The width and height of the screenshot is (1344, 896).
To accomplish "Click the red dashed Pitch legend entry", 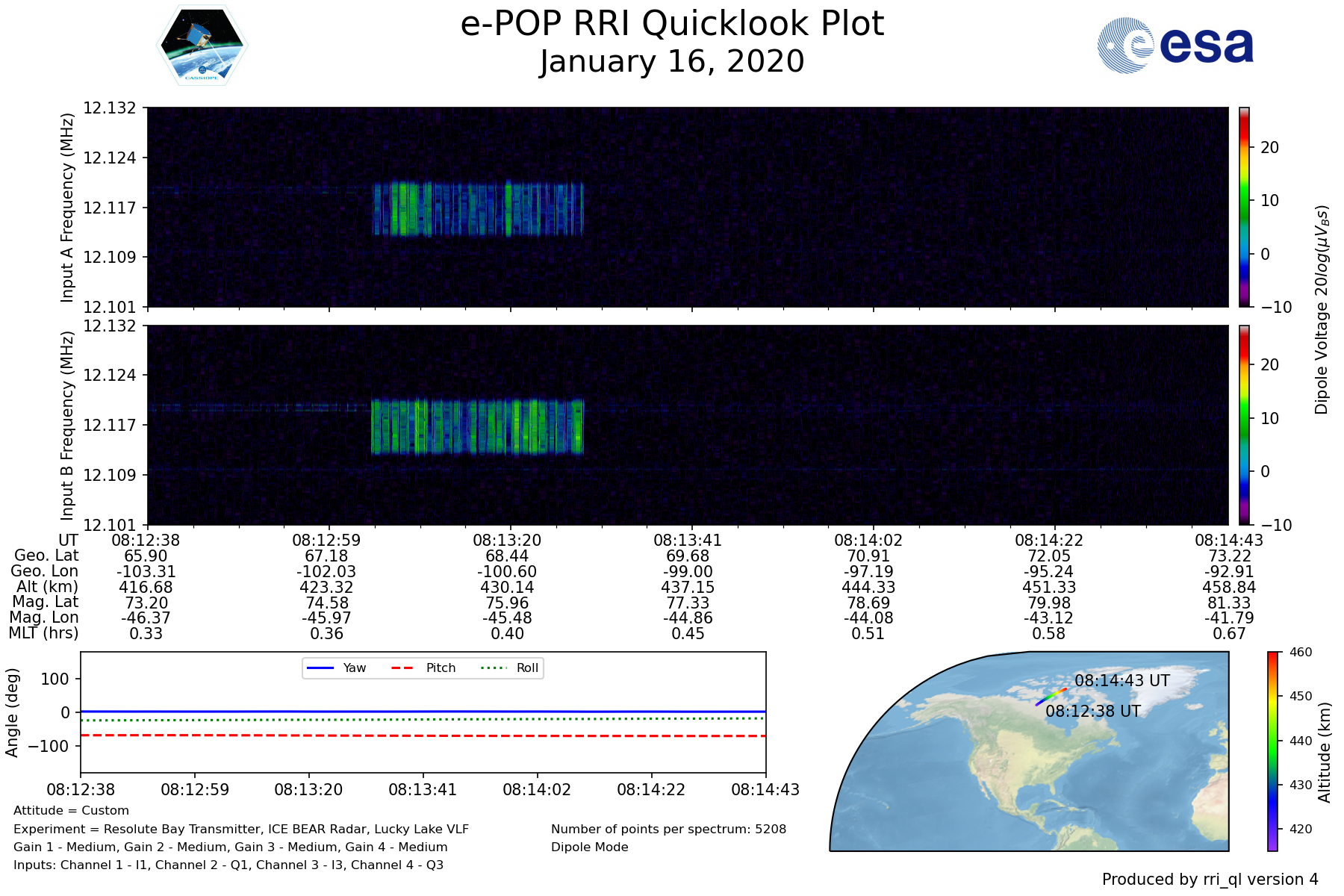I will point(423,668).
